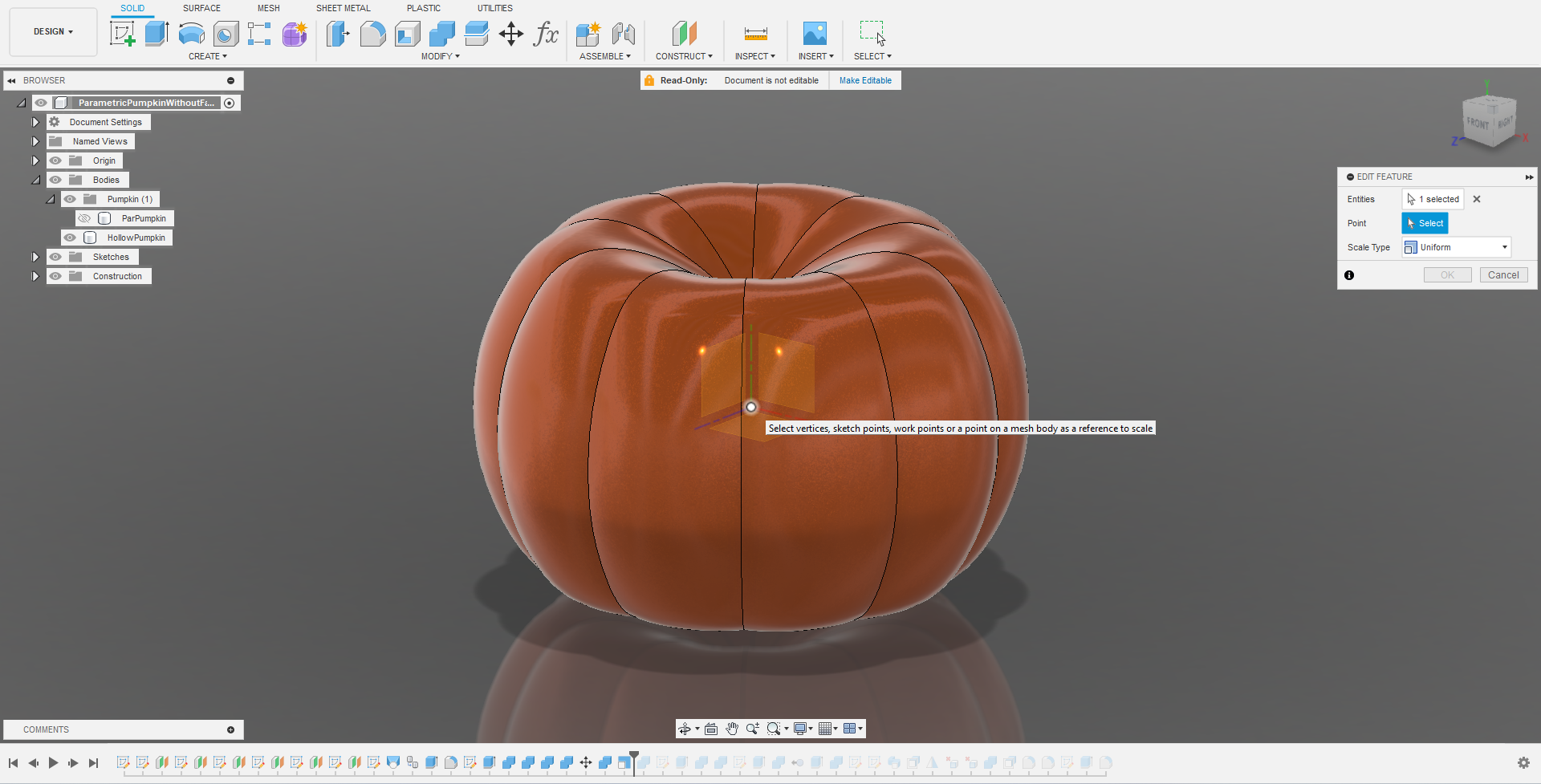1541x784 pixels.
Task: Click the Create Sketch tool icon
Action: (x=122, y=34)
